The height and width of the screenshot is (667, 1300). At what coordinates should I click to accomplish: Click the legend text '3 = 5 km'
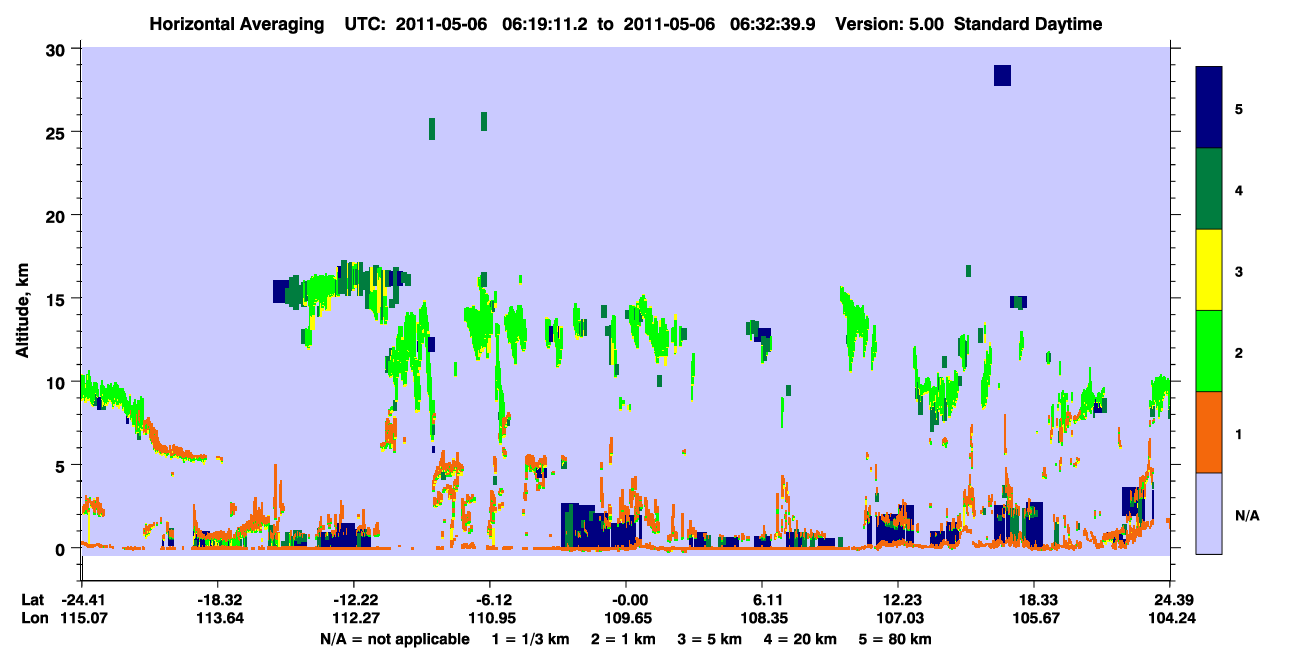[708, 639]
